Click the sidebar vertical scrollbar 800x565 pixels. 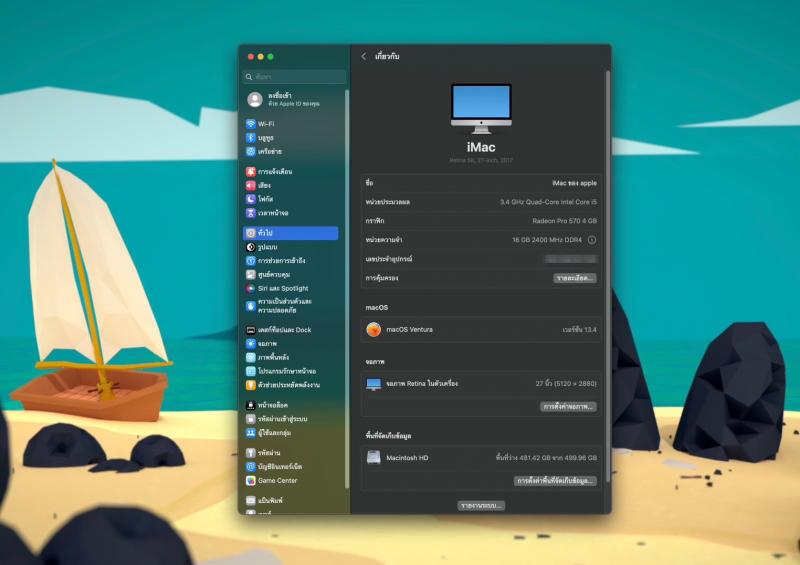click(347, 288)
